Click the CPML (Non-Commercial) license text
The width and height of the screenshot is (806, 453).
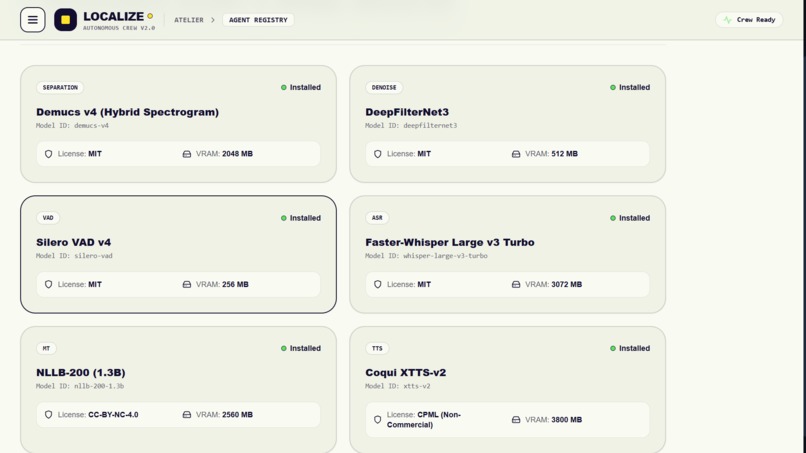point(424,420)
